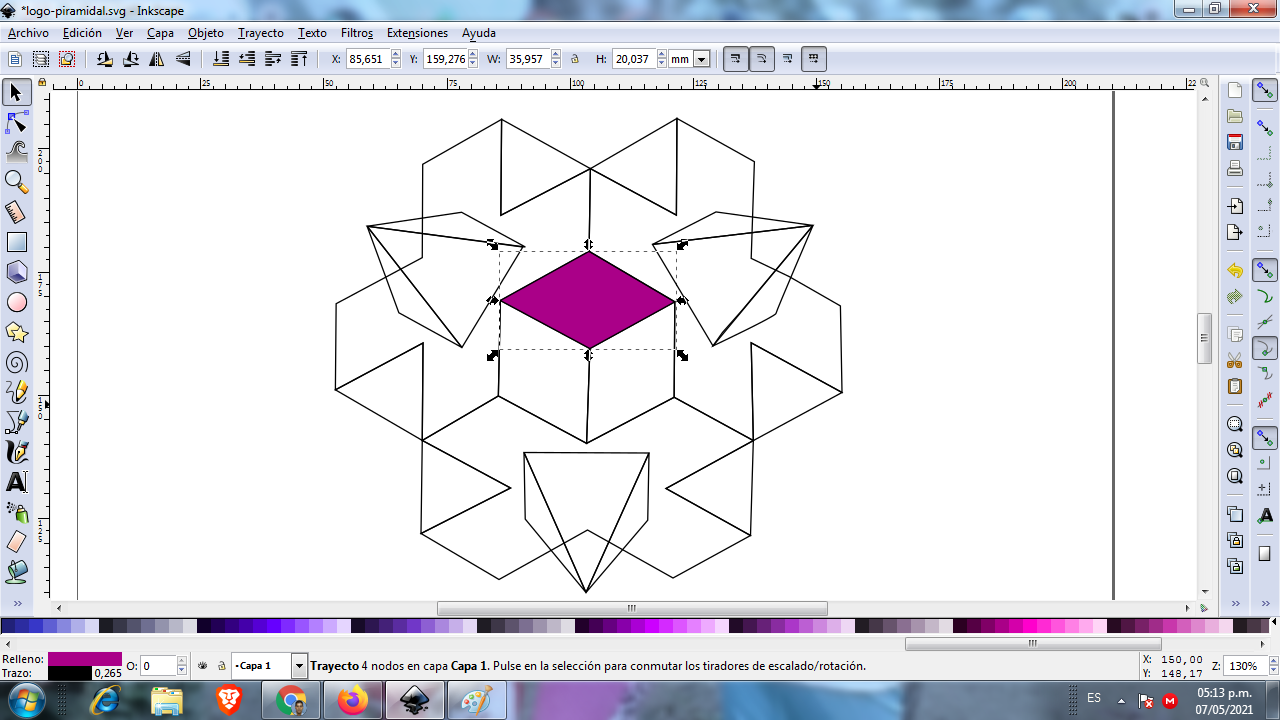Click the Trazo stroke color swatch
The width and height of the screenshot is (1280, 720).
point(70,673)
